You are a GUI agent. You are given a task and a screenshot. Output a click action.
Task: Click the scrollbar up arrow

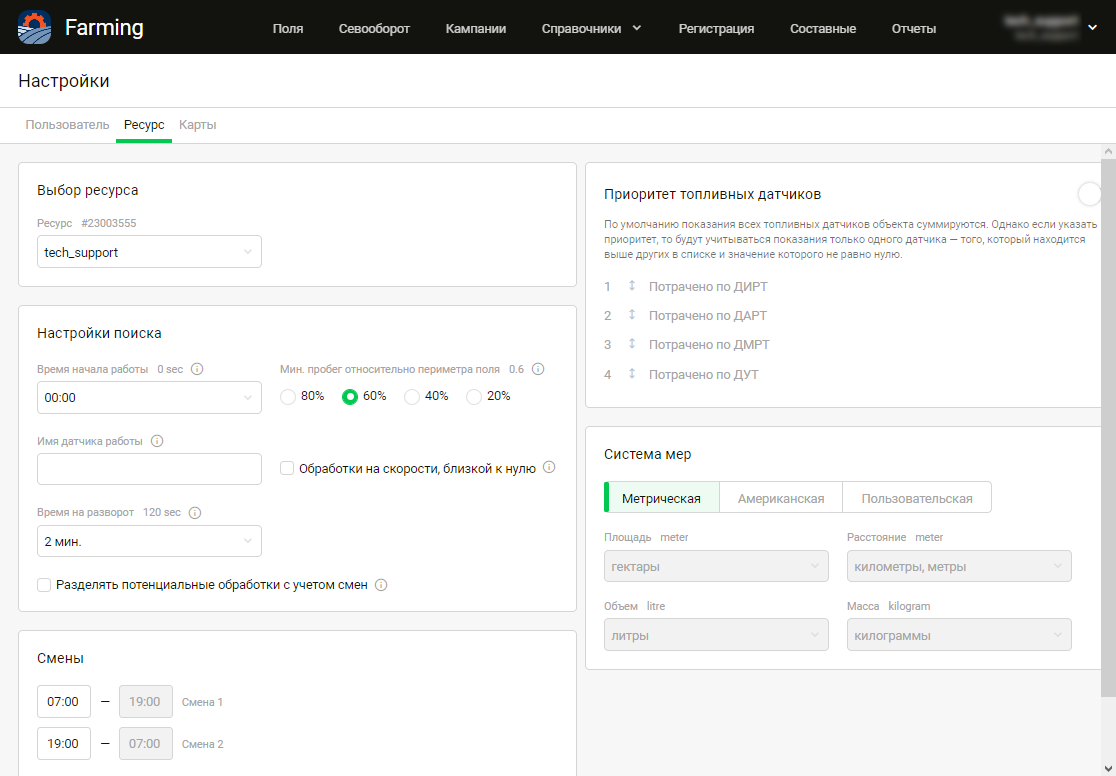point(1108,152)
